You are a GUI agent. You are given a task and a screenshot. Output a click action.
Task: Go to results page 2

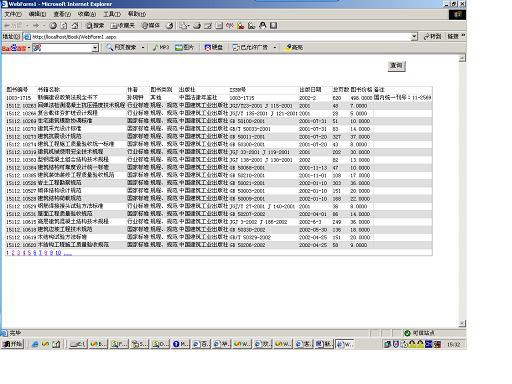coord(13,253)
